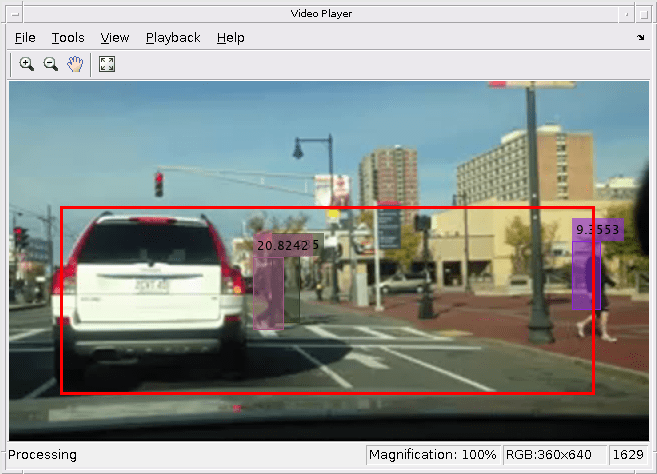The width and height of the screenshot is (657, 474).
Task: Maximize the Video Player window
Action: coord(643,14)
